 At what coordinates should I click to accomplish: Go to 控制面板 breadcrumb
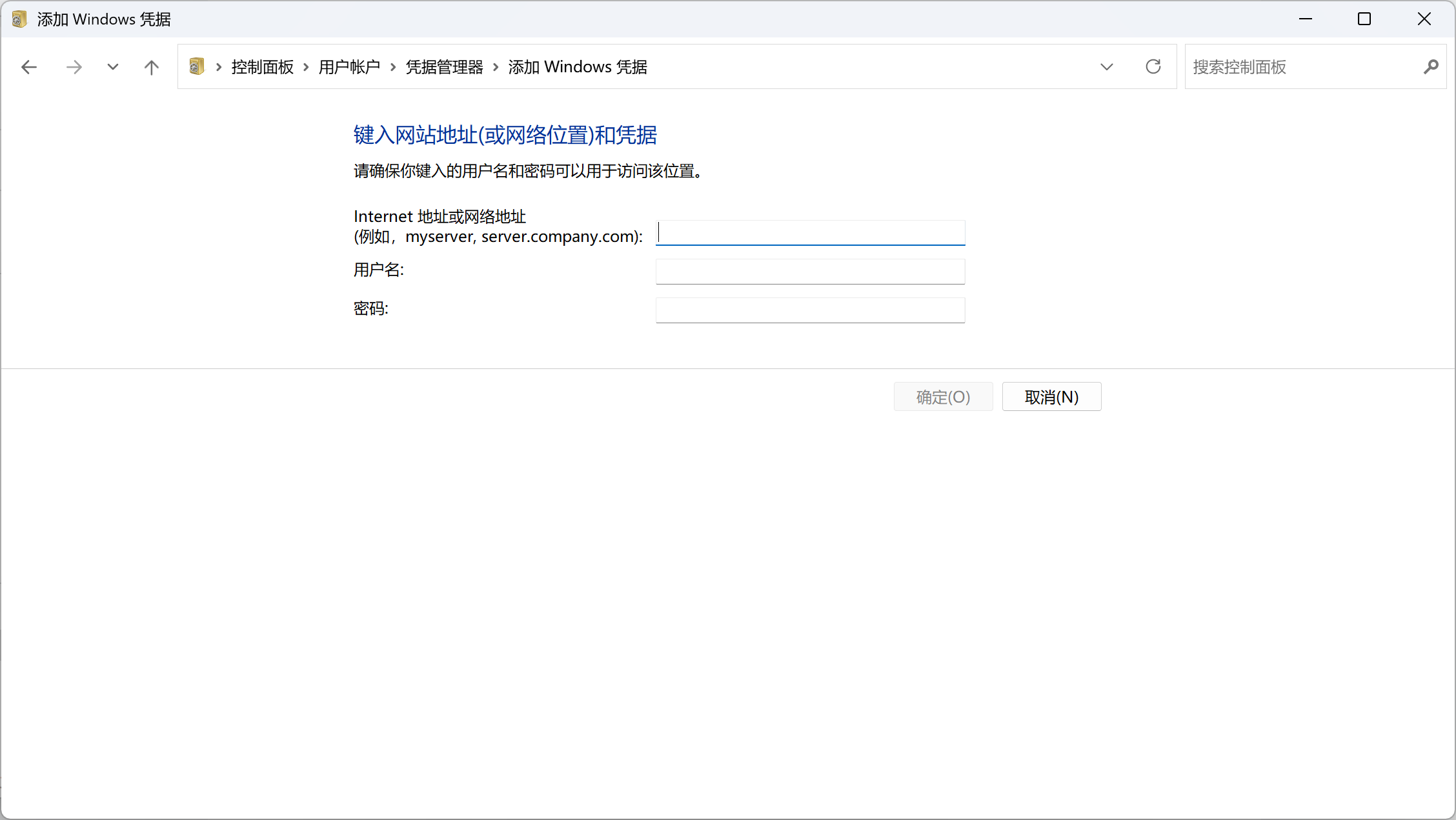click(262, 67)
